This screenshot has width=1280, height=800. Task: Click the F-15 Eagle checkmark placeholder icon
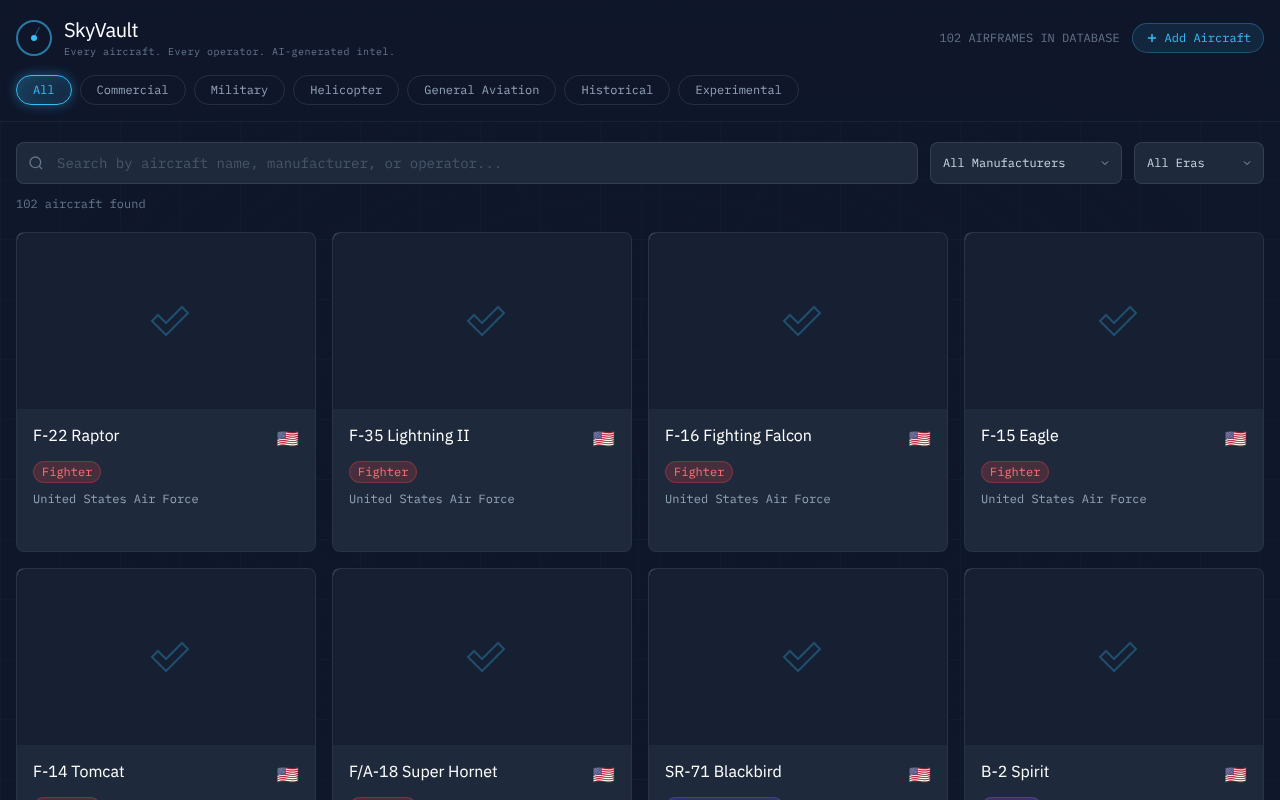pyautogui.click(x=1117, y=320)
